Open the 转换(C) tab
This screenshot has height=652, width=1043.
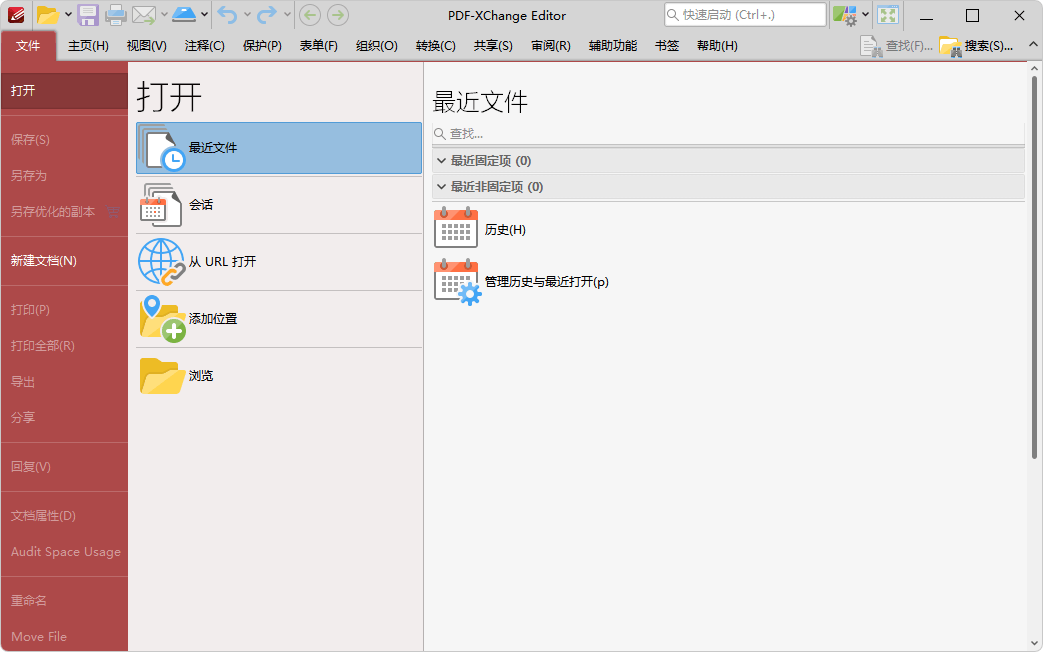point(436,46)
